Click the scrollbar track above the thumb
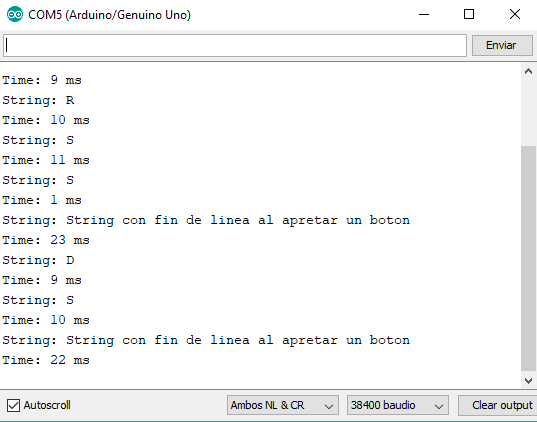Viewport: 537px width, 422px height. [x=528, y=112]
